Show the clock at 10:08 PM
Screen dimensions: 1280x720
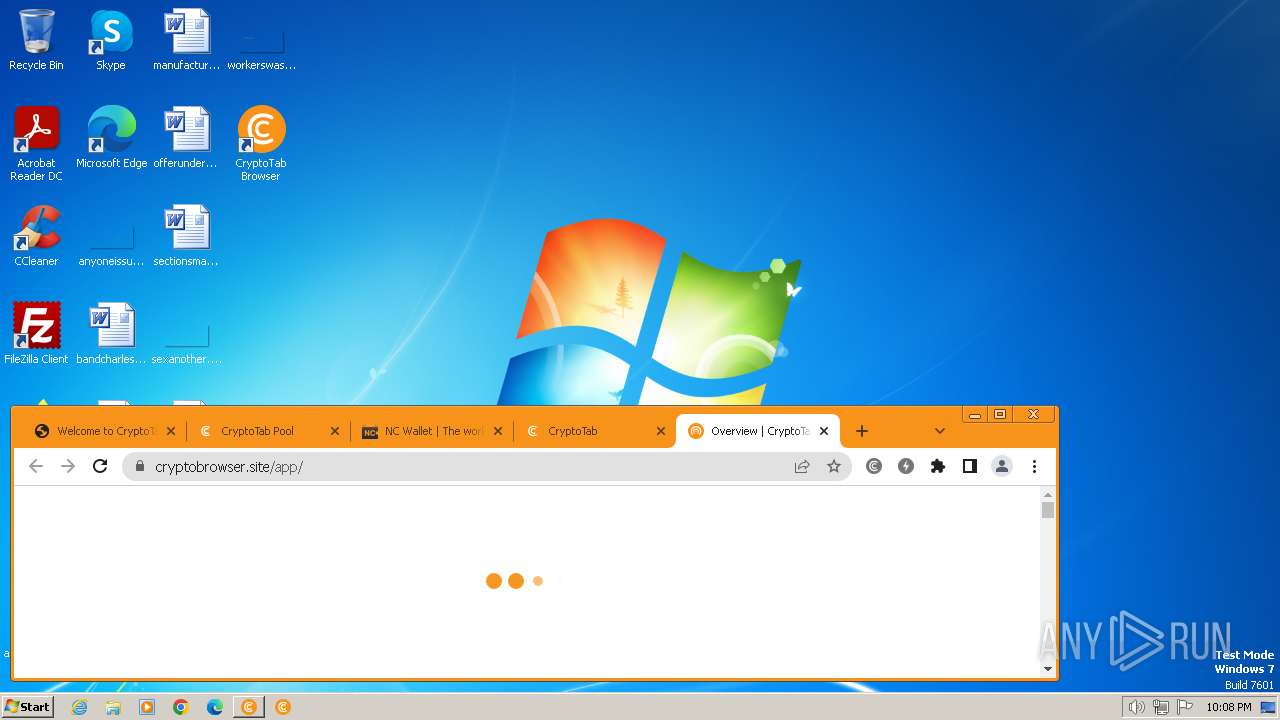[x=1229, y=707]
